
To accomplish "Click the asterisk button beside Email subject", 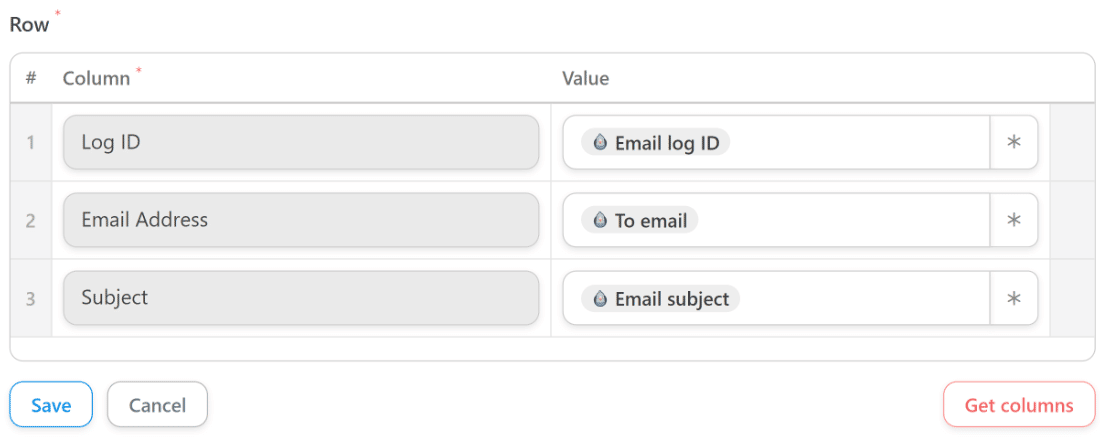I will [1014, 298].
